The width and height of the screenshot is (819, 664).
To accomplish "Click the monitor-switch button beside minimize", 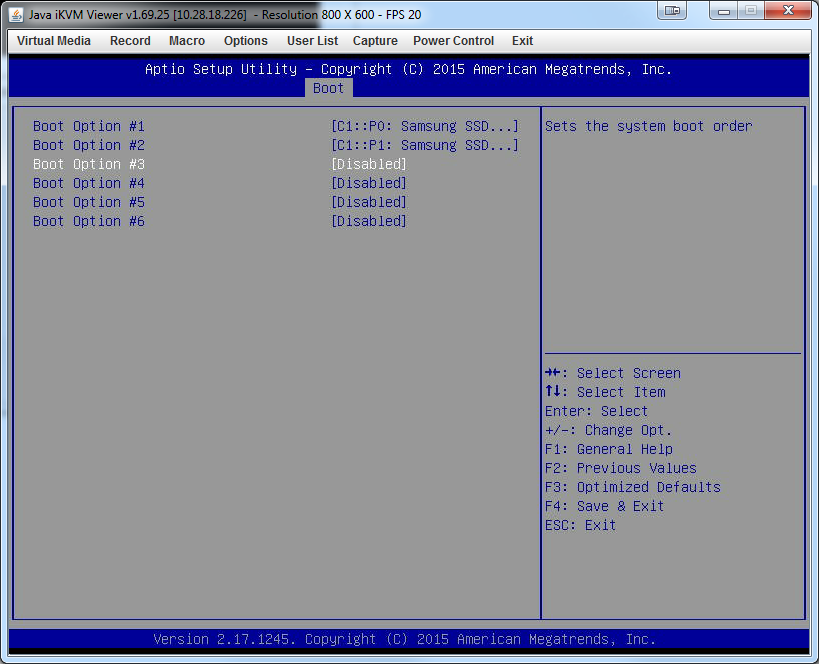I will (673, 11).
